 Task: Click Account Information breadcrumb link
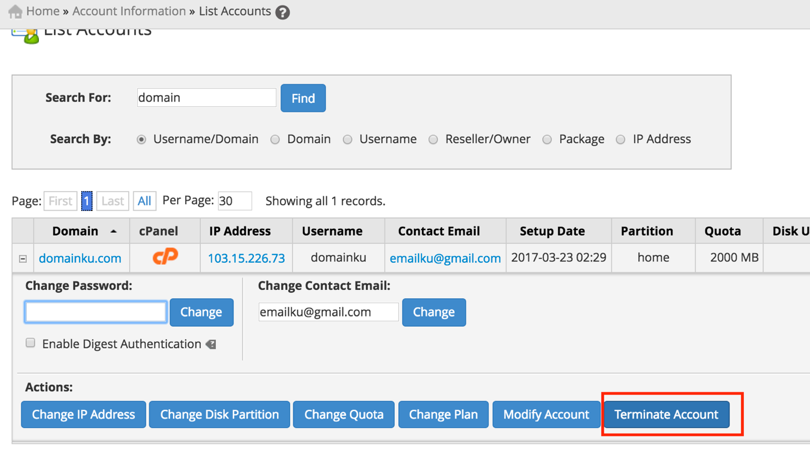129,11
